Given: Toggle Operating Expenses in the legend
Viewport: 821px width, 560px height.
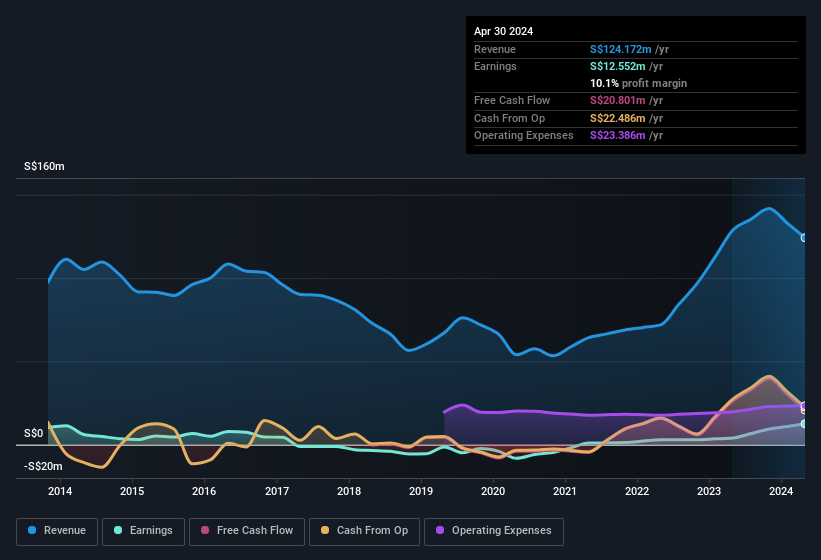Looking at the screenshot, I should click(x=494, y=530).
